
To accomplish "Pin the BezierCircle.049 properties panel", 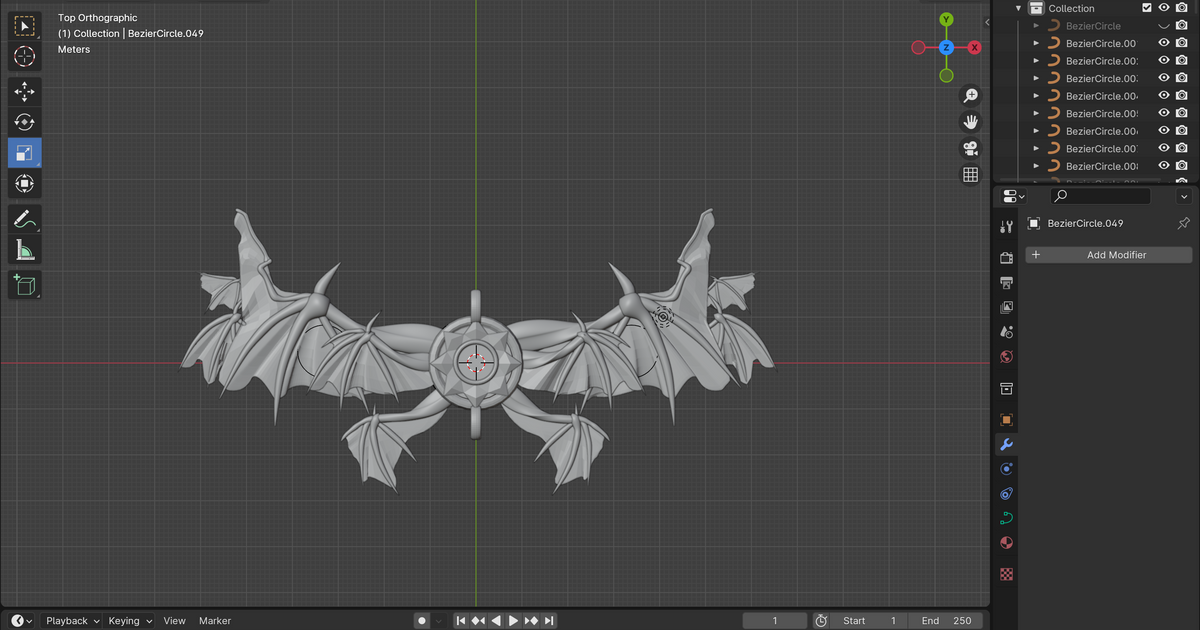I will [x=1183, y=224].
